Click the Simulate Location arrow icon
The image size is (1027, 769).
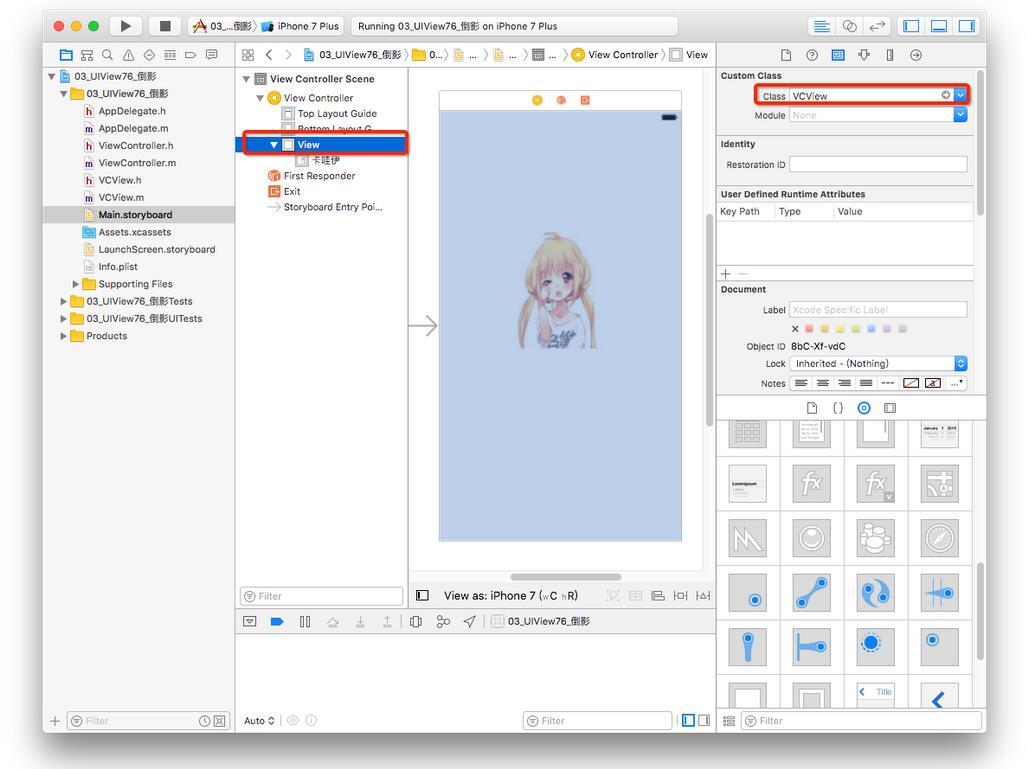click(469, 621)
